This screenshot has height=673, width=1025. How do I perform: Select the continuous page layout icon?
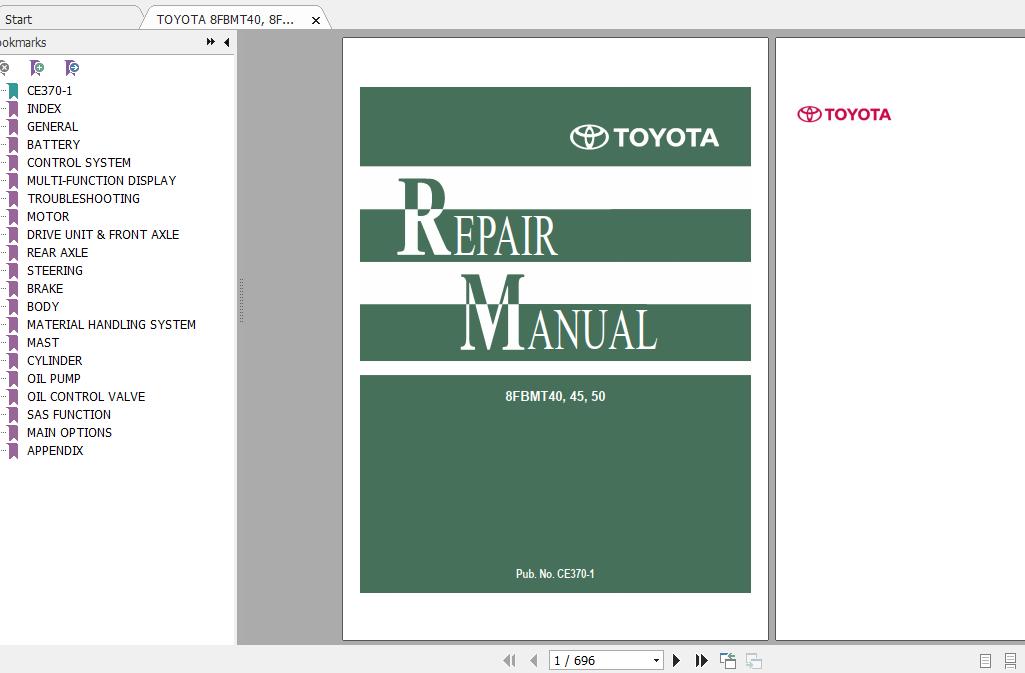[x=1010, y=660]
